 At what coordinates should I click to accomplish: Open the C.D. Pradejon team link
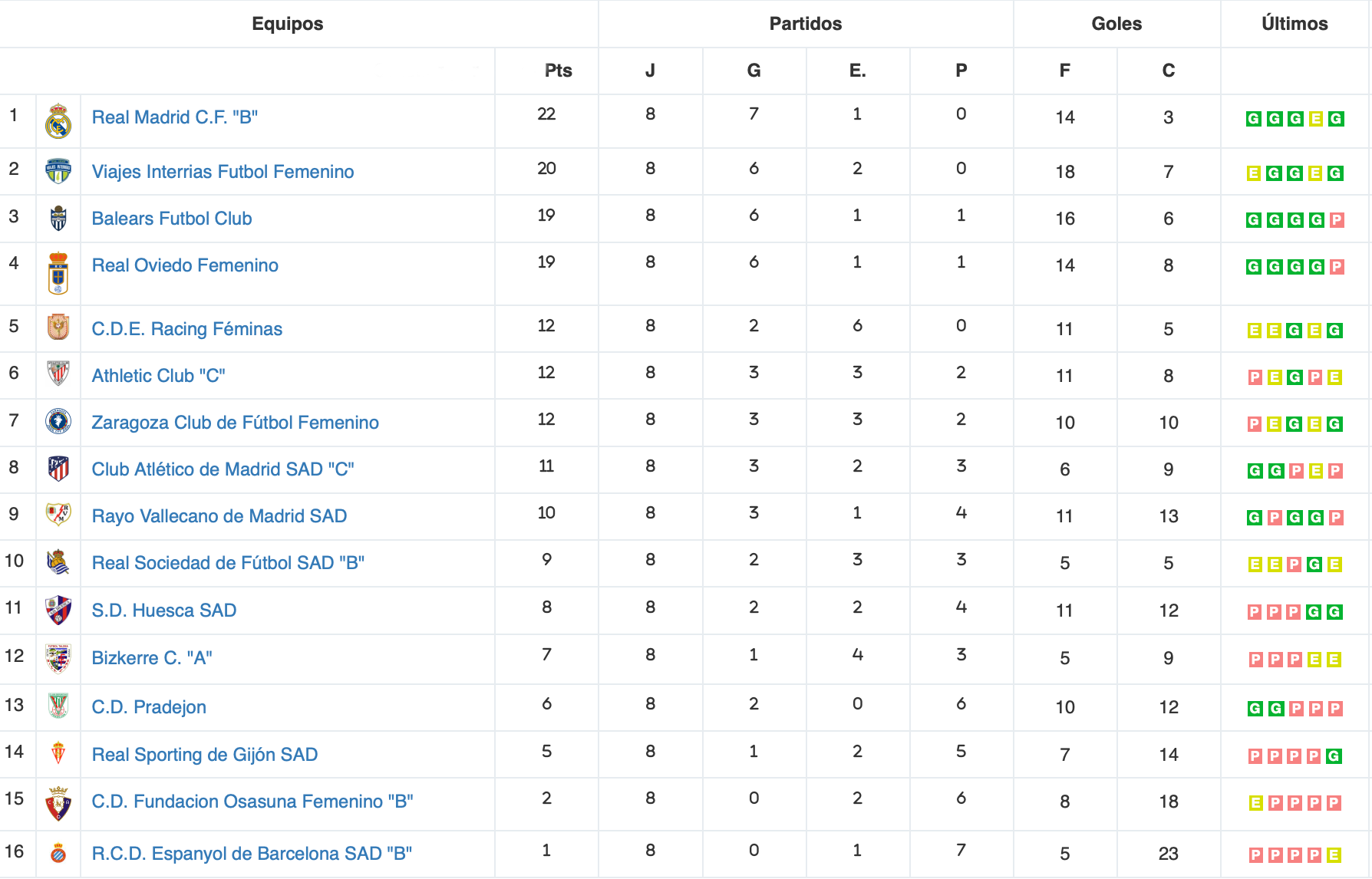149,707
